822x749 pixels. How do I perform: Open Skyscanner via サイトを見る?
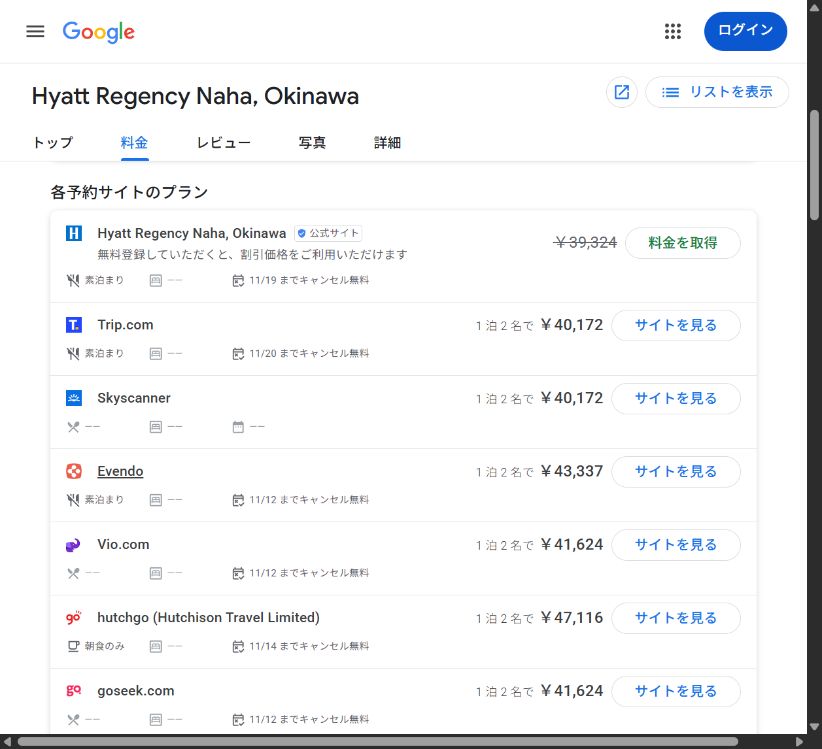pyautogui.click(x=676, y=398)
